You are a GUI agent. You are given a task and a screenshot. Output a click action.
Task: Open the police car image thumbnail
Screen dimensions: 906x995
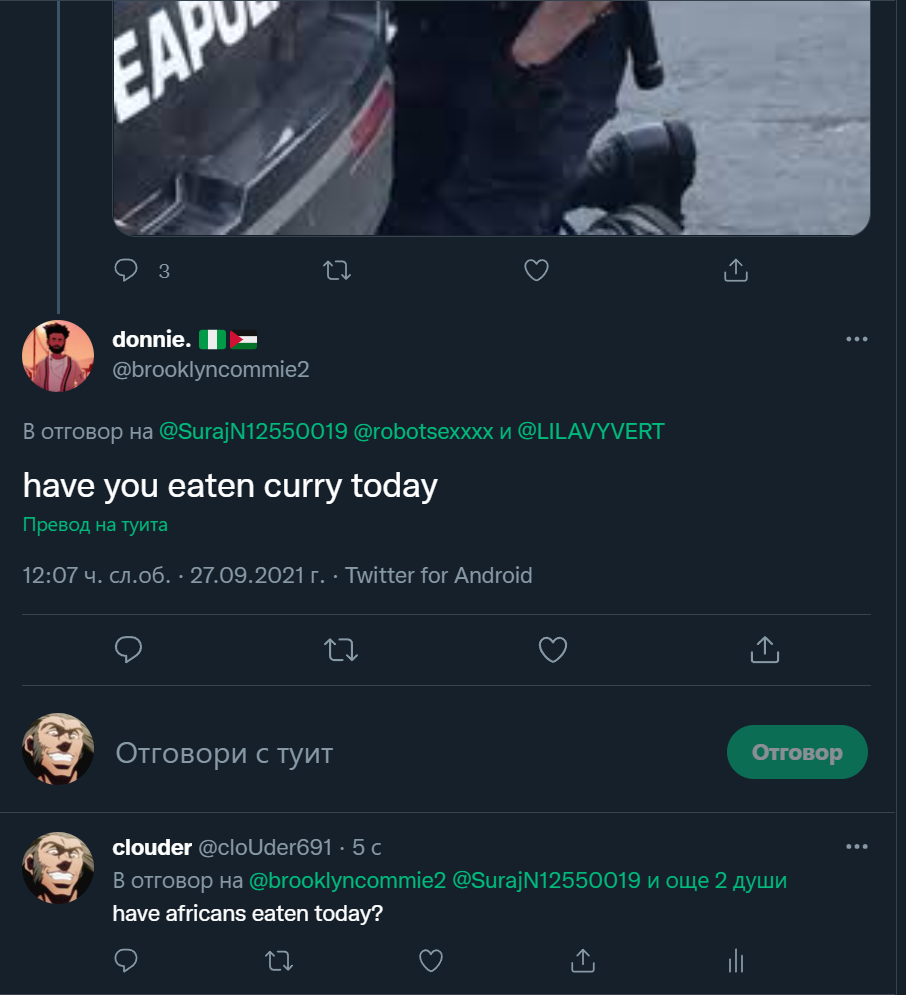click(x=491, y=117)
